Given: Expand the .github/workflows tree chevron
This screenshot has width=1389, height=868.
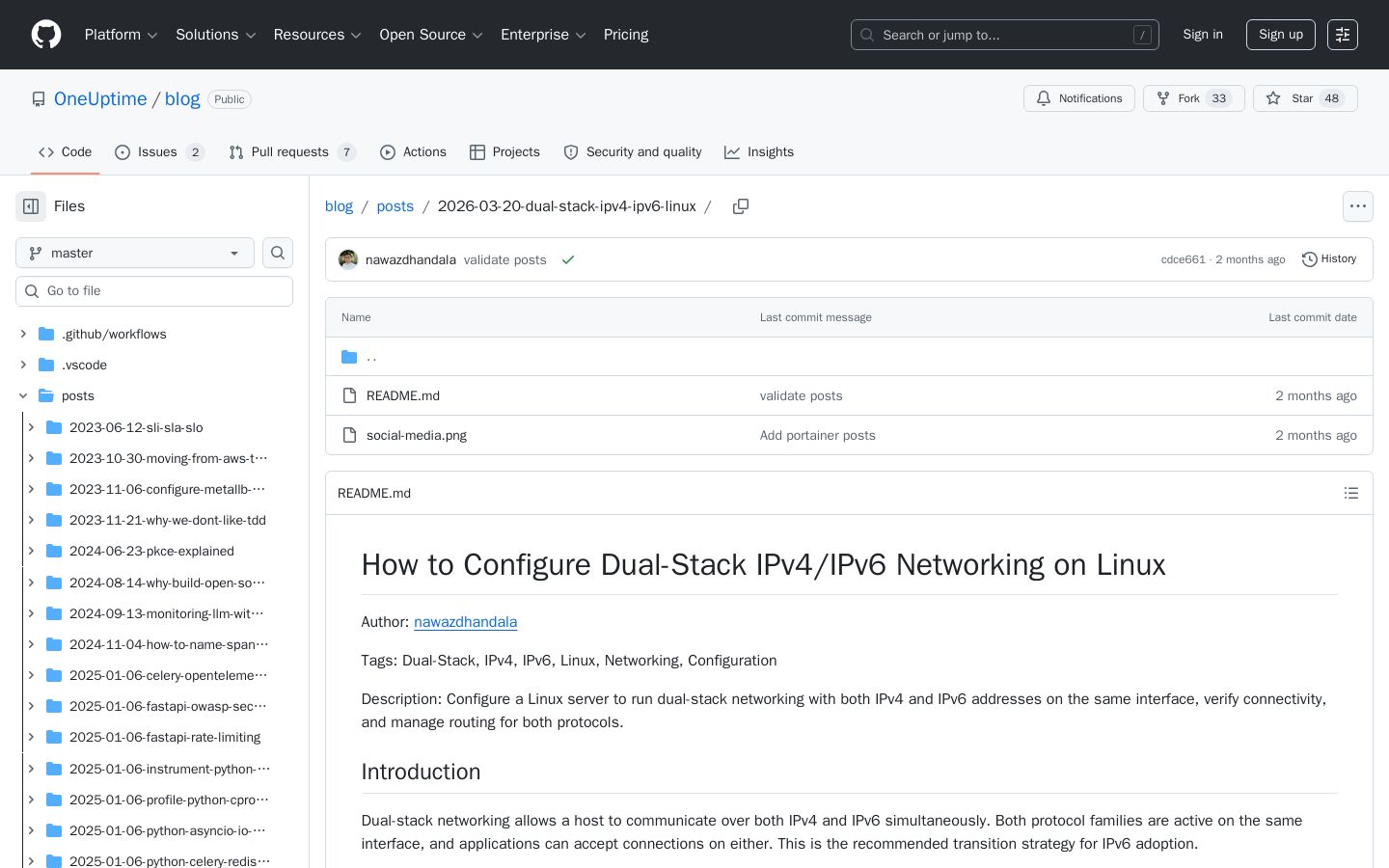Looking at the screenshot, I should click(23, 334).
